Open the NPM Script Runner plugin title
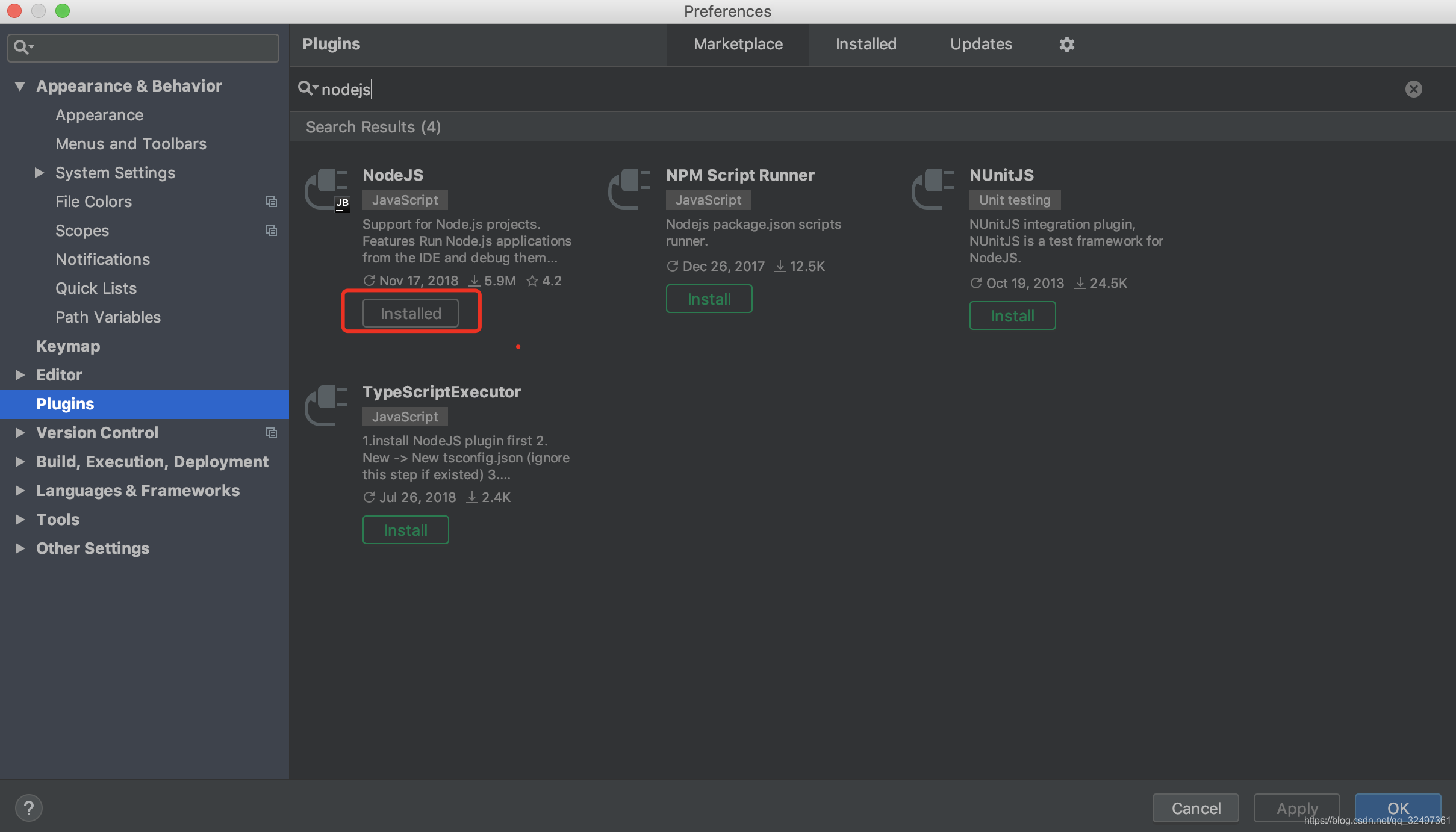Screen dimensions: 1456x832 [x=740, y=175]
